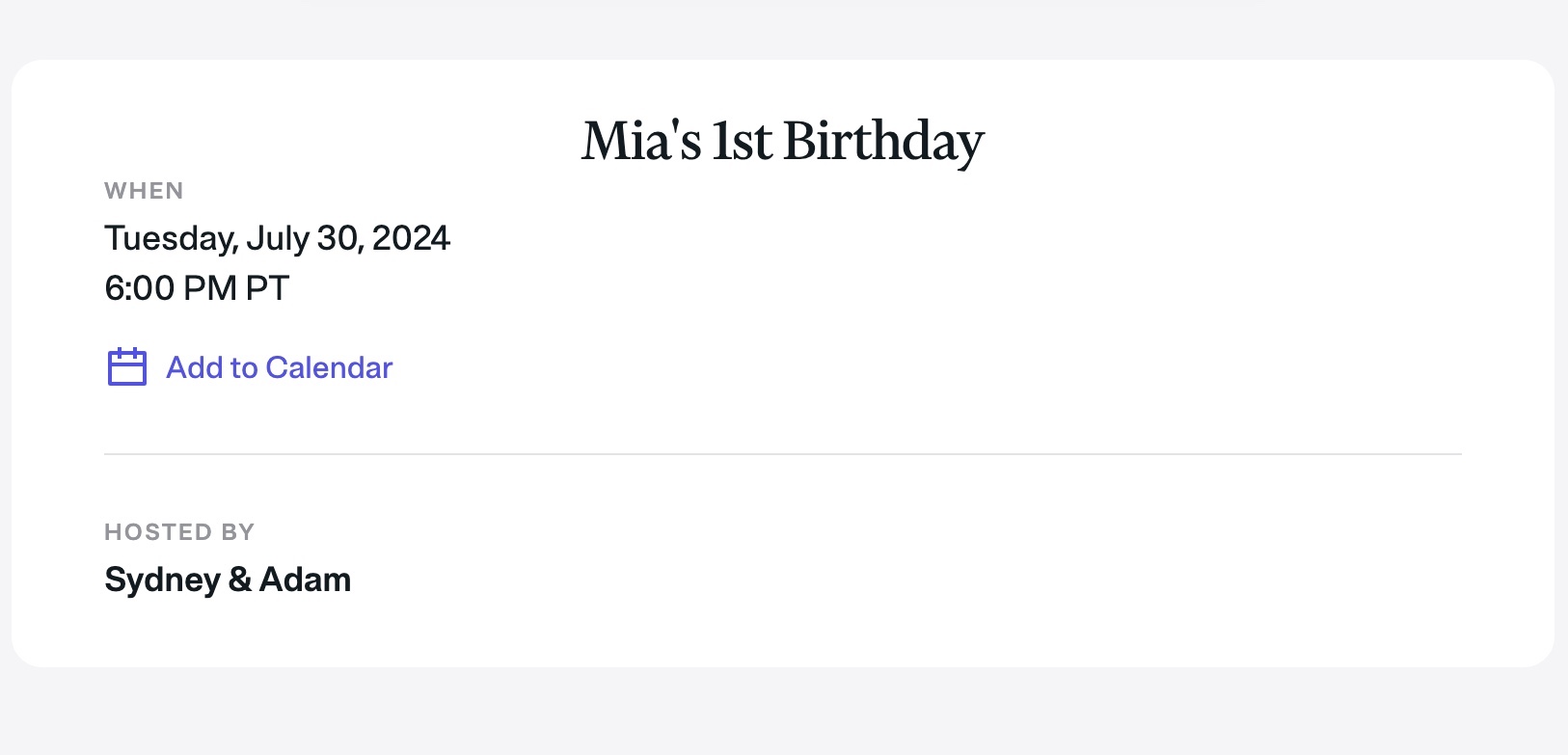Screen dimensions: 1568x755
Task: Click the horizontal divider above HOSTED BY
Action: (782, 454)
